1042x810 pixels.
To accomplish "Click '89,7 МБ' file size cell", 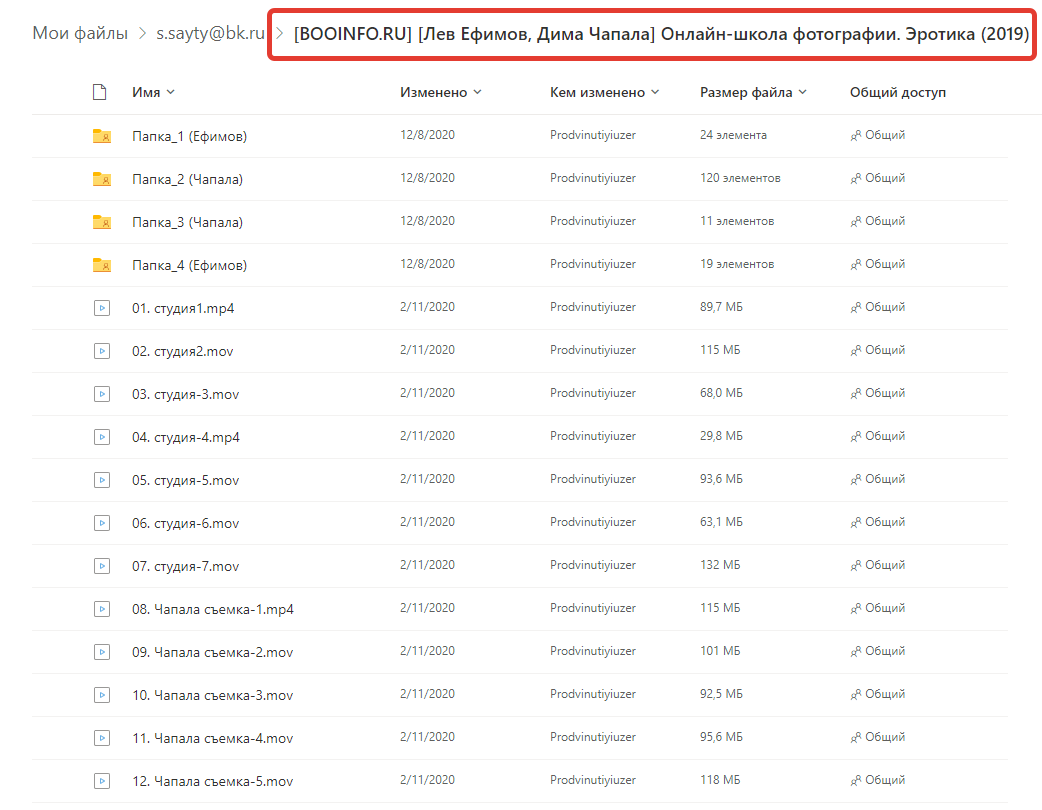I will 721,307.
